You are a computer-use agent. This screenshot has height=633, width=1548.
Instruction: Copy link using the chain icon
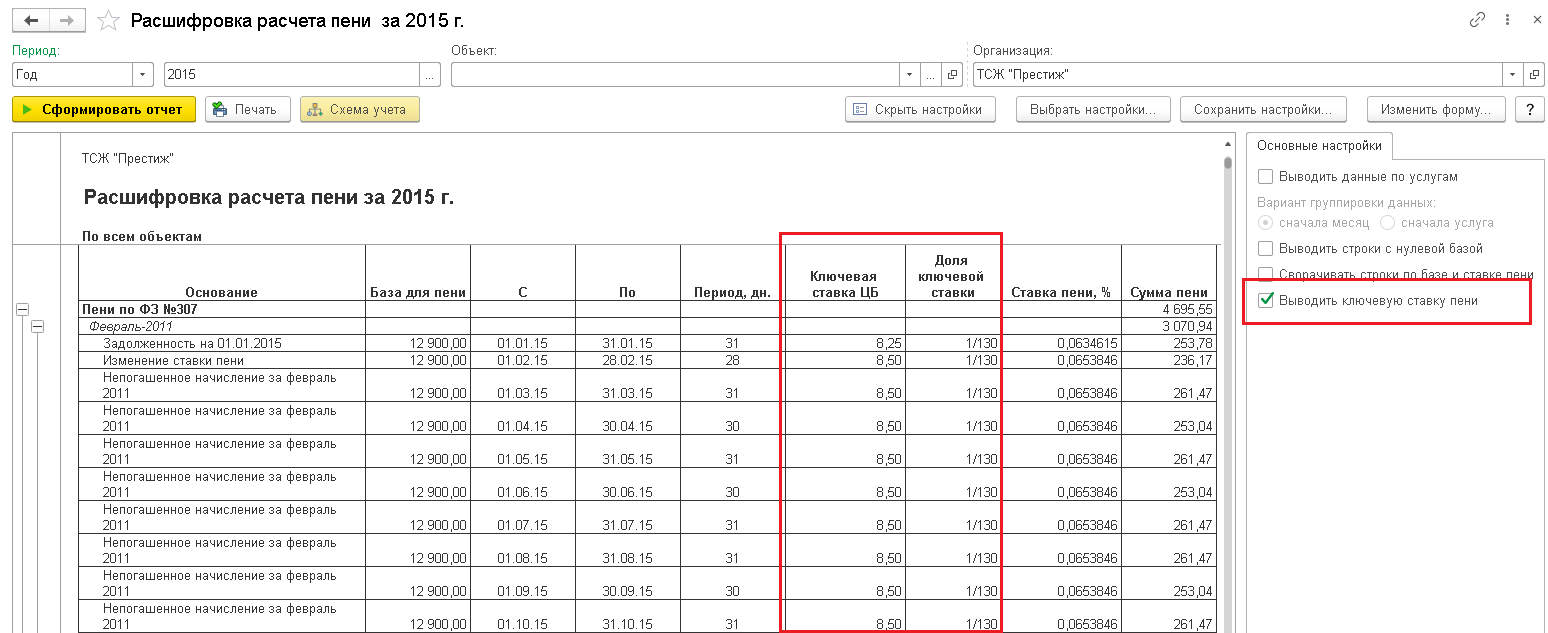[1477, 20]
